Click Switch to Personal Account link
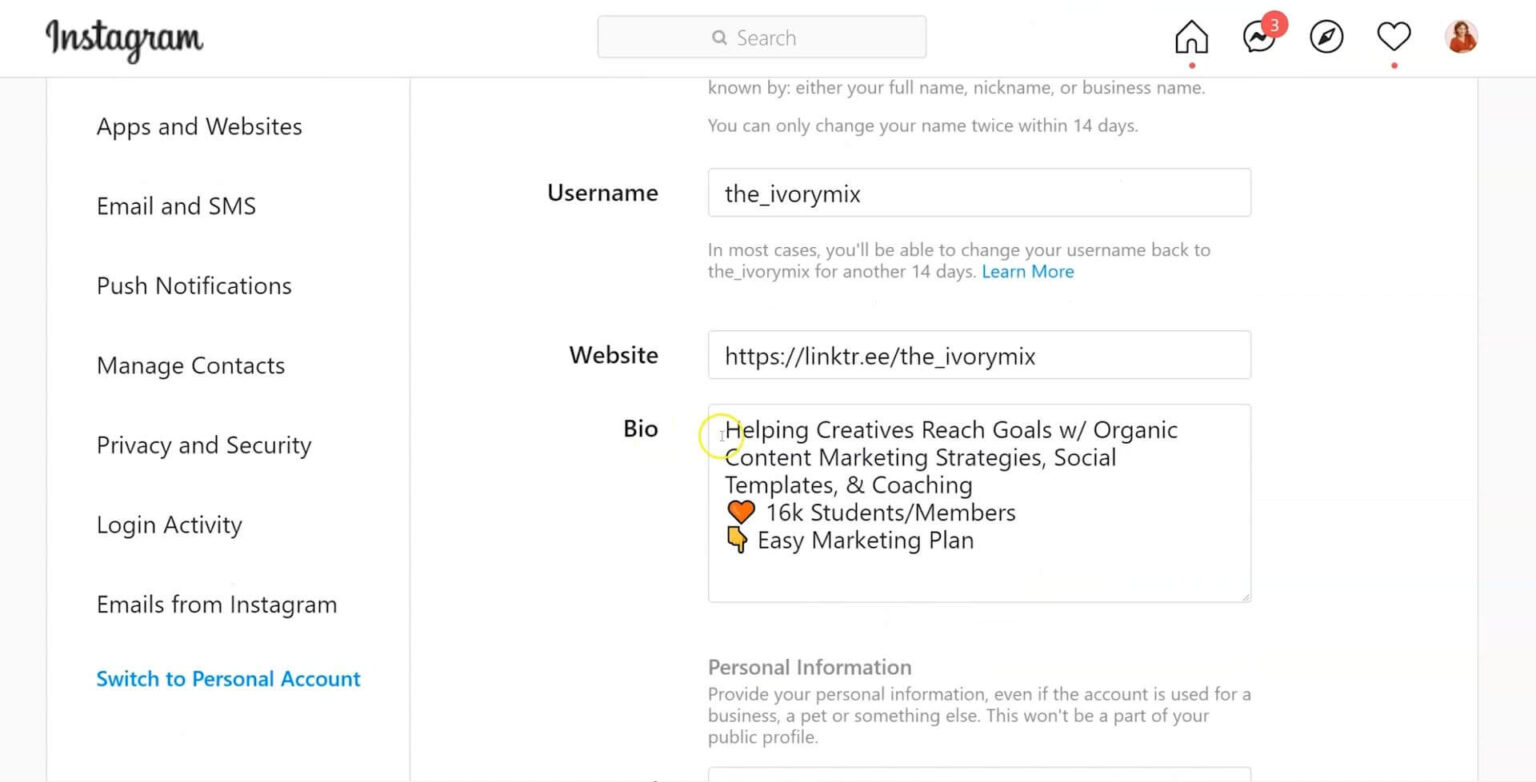The height and width of the screenshot is (782, 1536). (x=228, y=679)
